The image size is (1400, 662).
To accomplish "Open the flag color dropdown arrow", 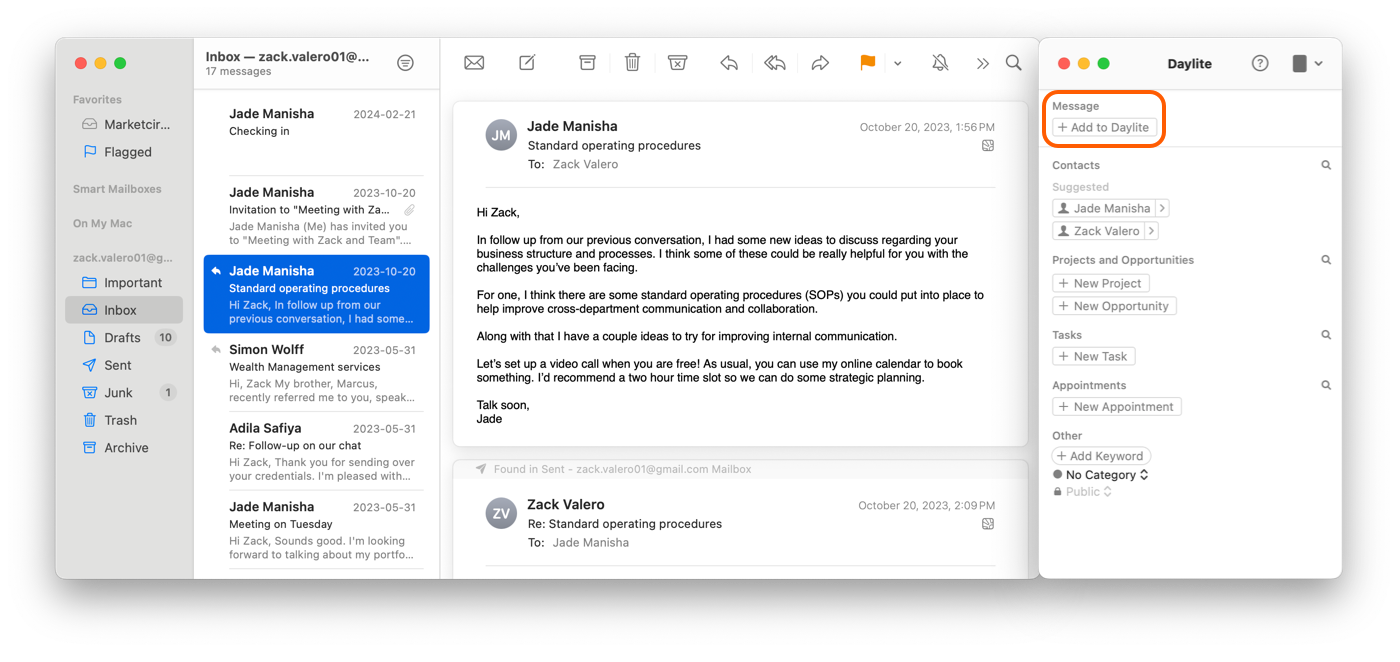I will [x=897, y=63].
